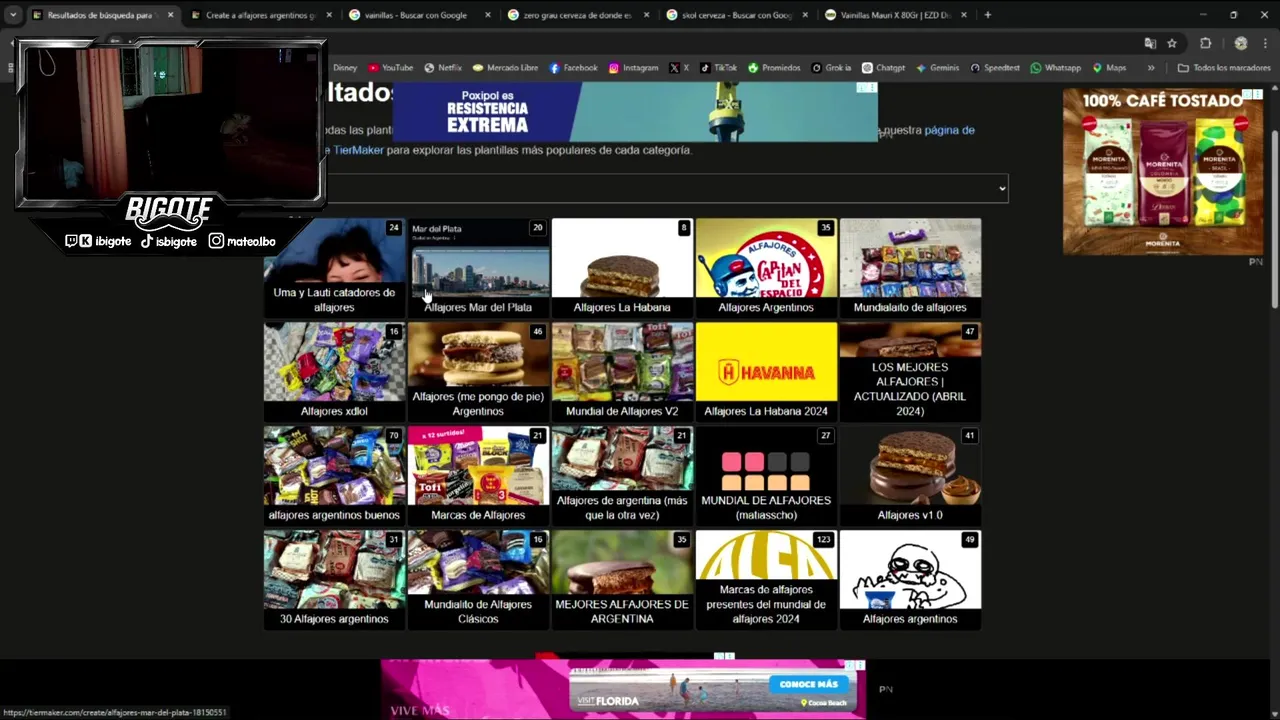
Task: Click 'CONOCE MÁS' on the Visit Florida ad
Action: tap(808, 684)
